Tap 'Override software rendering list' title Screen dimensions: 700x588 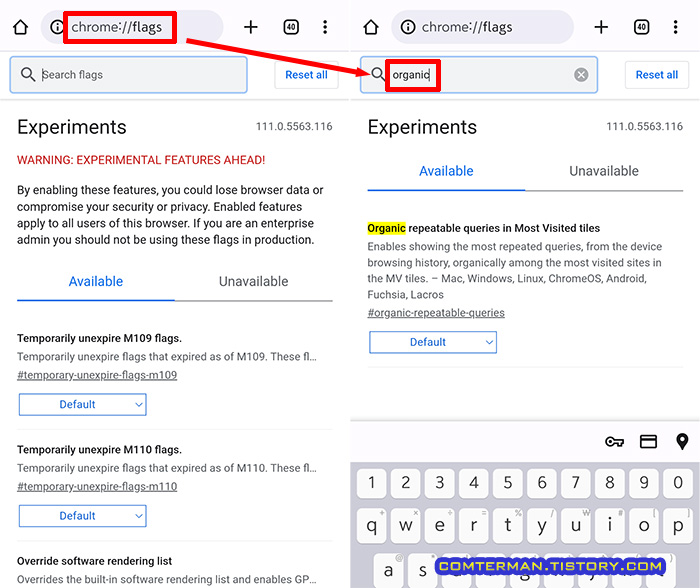[x=94, y=561]
